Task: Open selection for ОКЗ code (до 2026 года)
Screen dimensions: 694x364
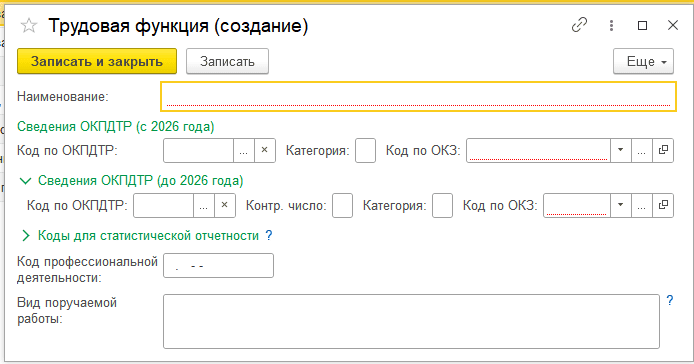Action: point(641,205)
